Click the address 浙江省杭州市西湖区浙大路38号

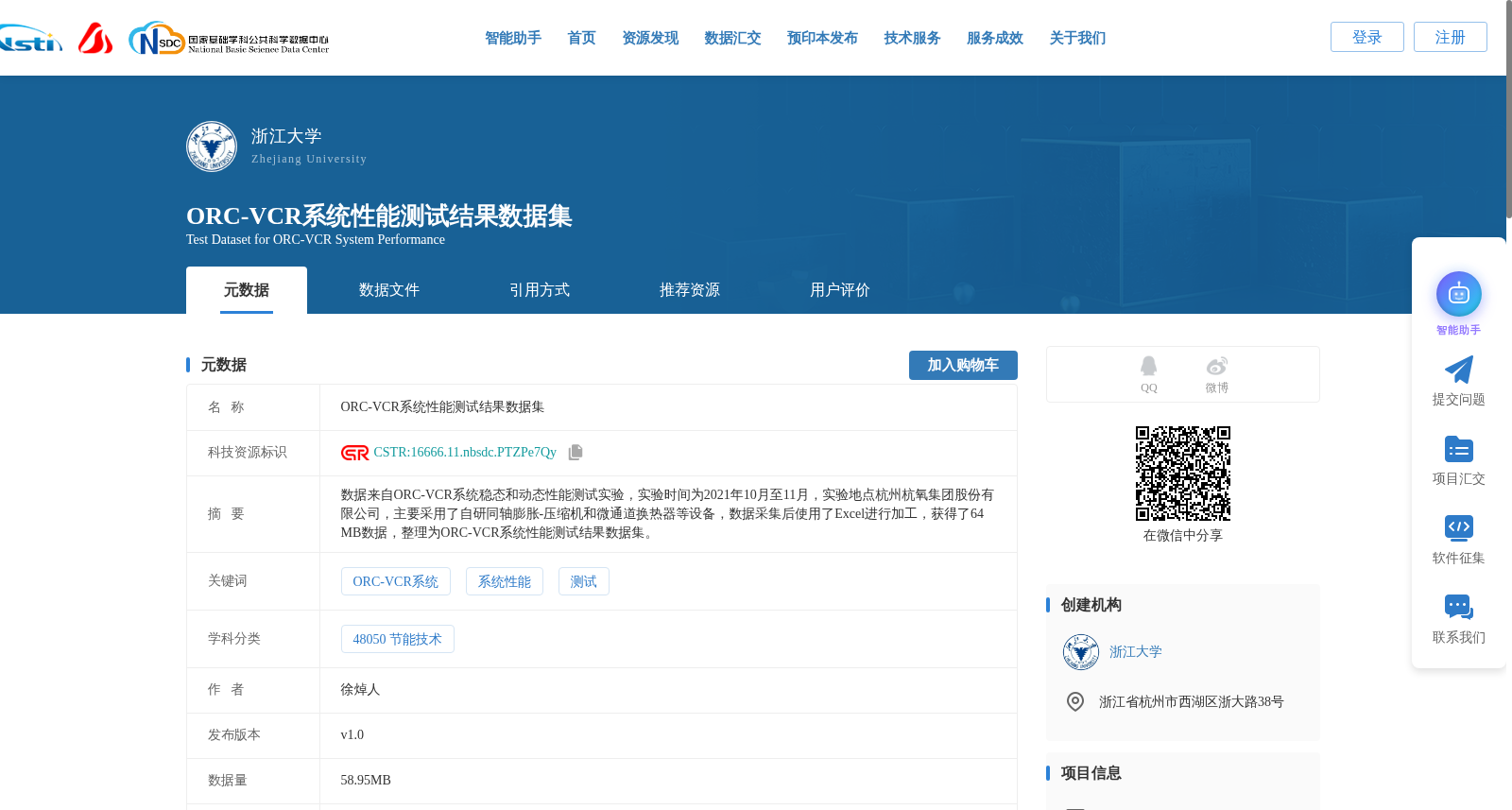[1192, 702]
